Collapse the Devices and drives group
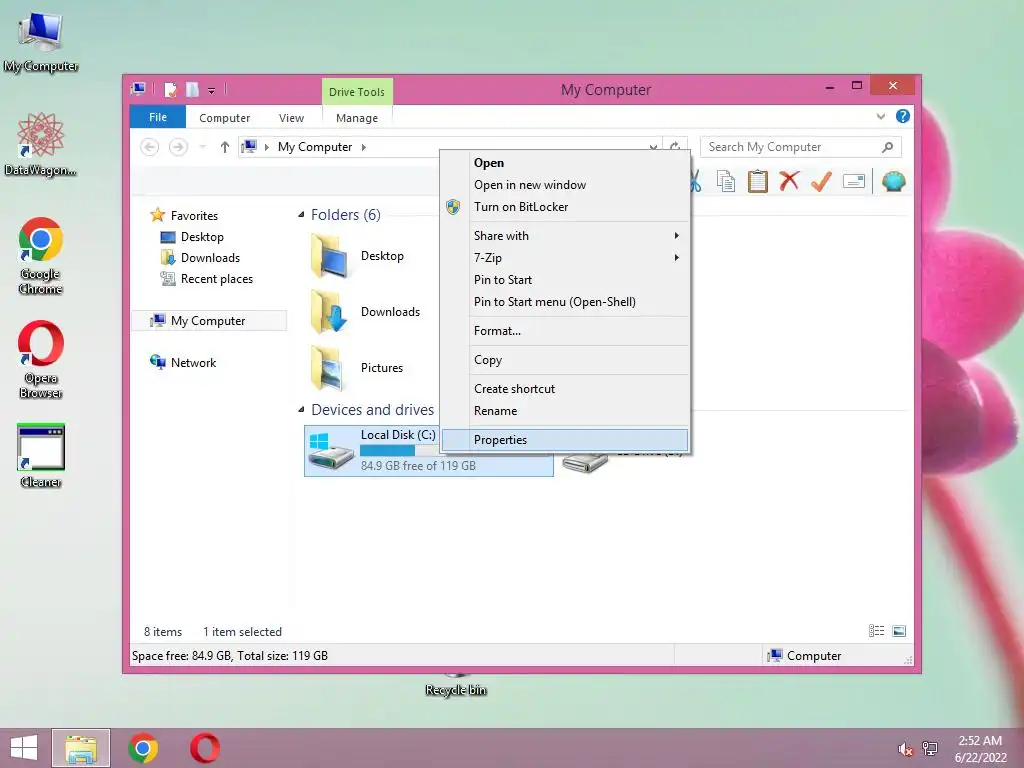Screen dimensions: 1024x768 [x=301, y=409]
